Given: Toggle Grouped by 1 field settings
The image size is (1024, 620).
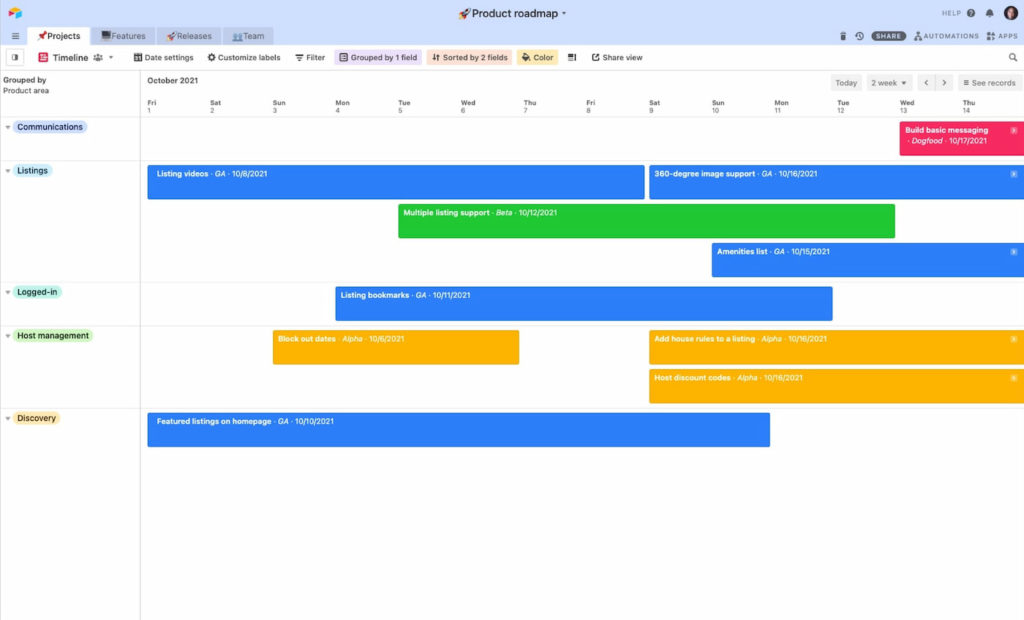Looking at the screenshot, I should pyautogui.click(x=378, y=57).
